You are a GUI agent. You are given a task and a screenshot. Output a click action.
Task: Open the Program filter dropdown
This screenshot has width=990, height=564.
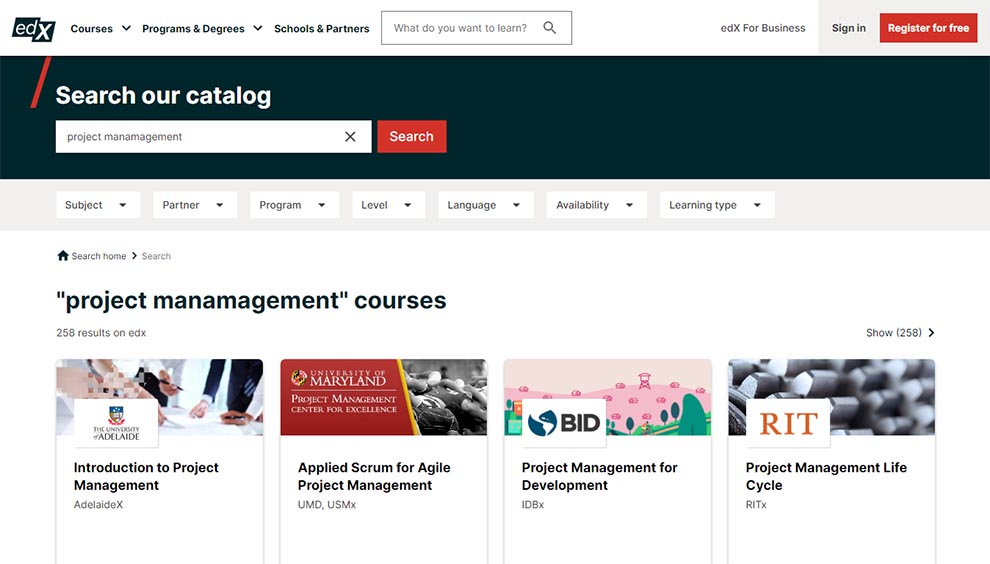tap(294, 205)
